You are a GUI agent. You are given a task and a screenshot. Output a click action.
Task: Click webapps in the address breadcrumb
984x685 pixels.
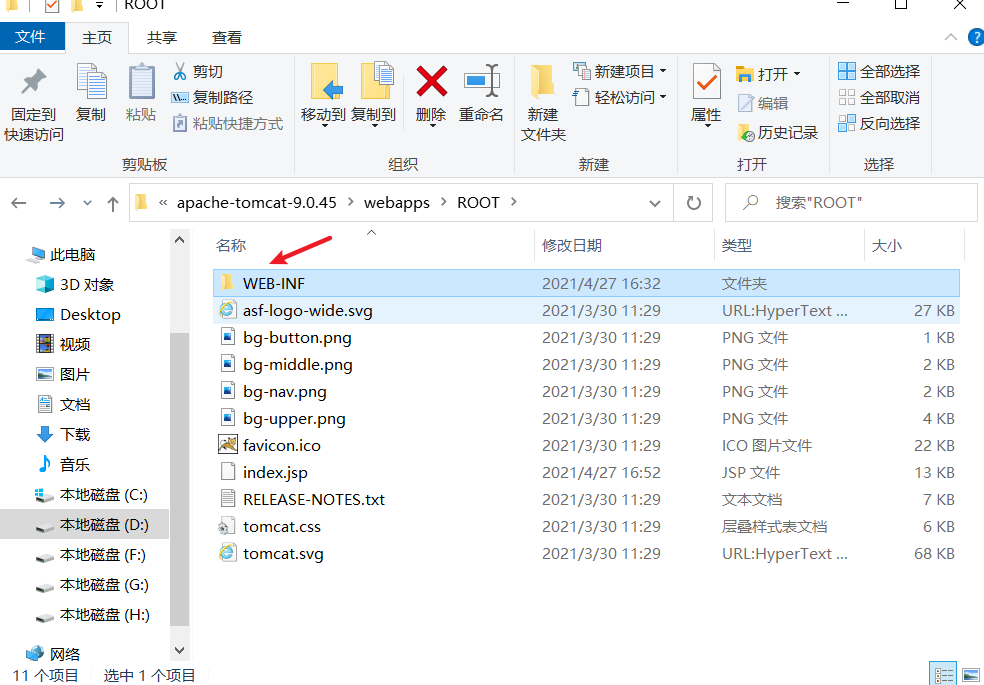[x=397, y=203]
